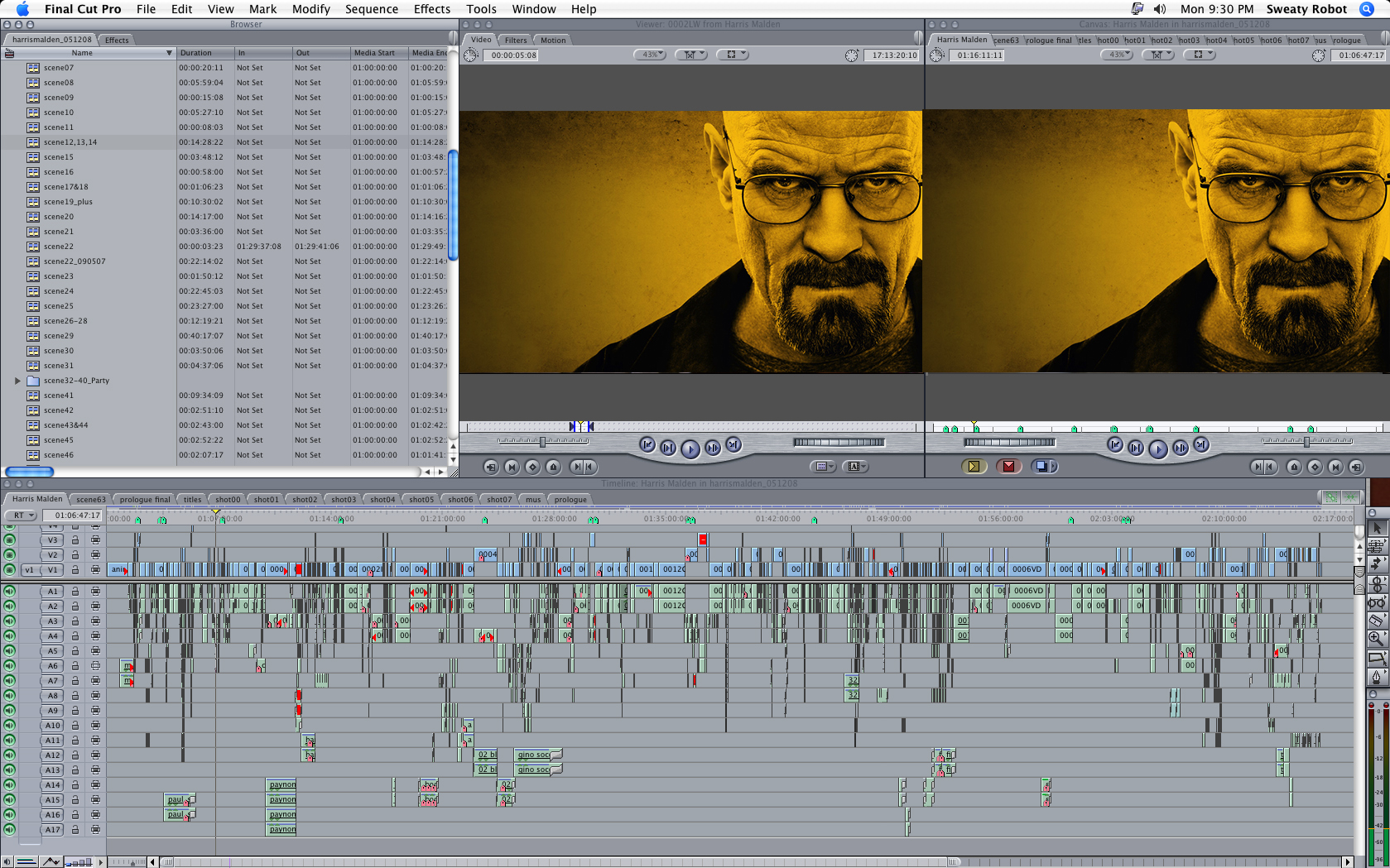Play the sequence in the Canvas
The image size is (1390, 868).
tap(1158, 448)
